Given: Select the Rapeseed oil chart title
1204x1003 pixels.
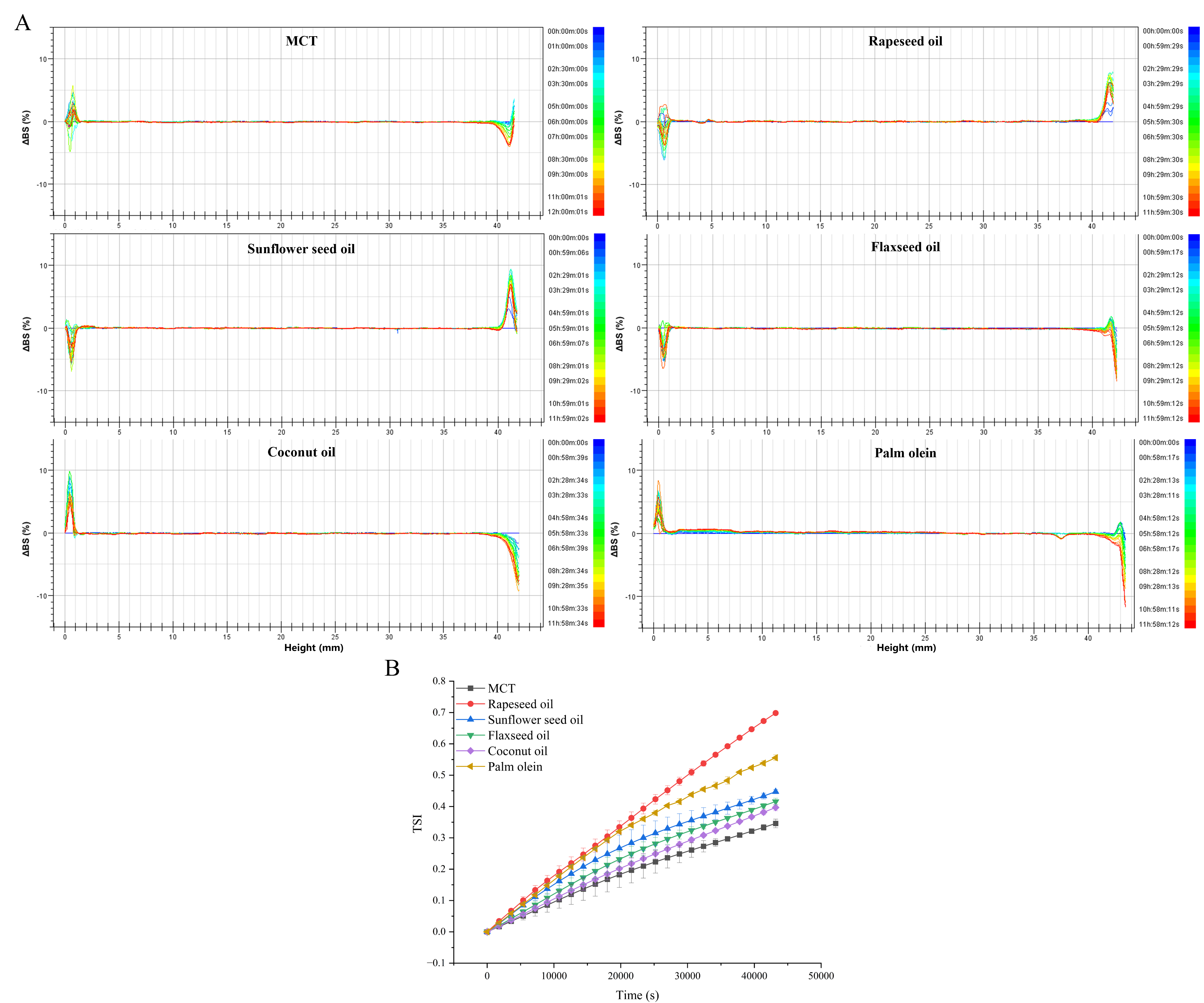Looking at the screenshot, I should [905, 41].
